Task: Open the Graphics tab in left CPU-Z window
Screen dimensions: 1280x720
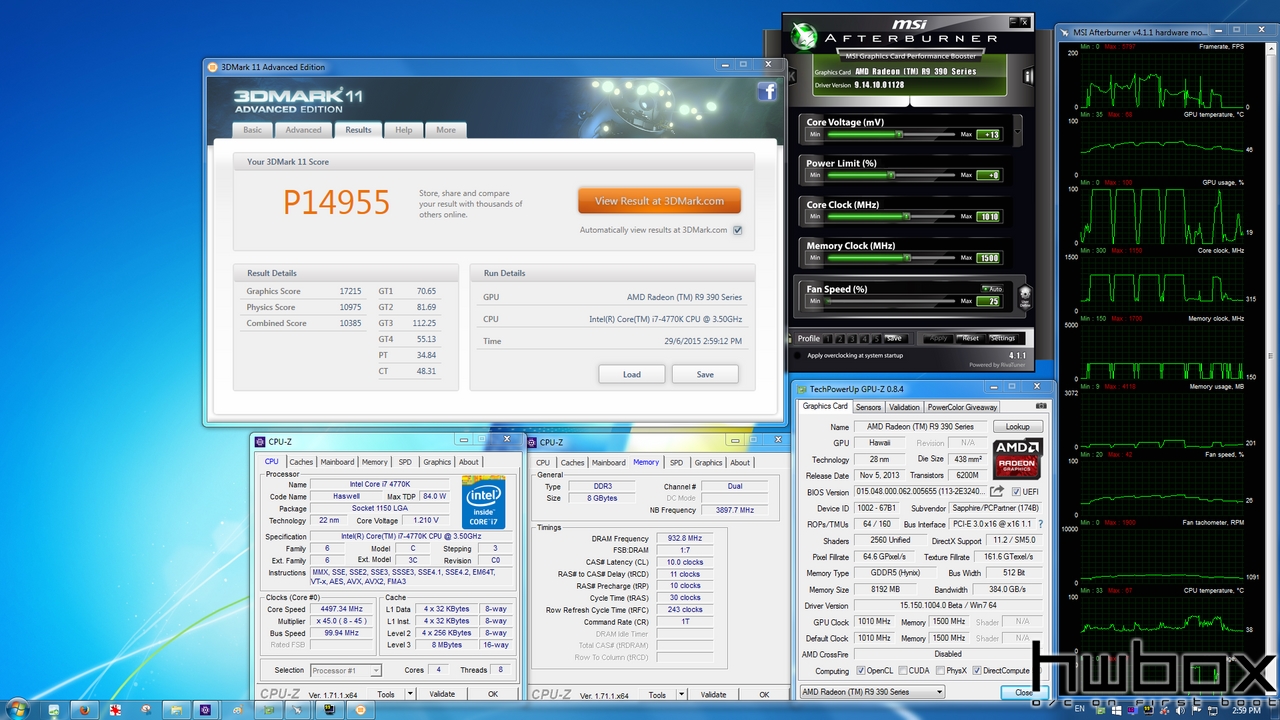Action: [437, 462]
